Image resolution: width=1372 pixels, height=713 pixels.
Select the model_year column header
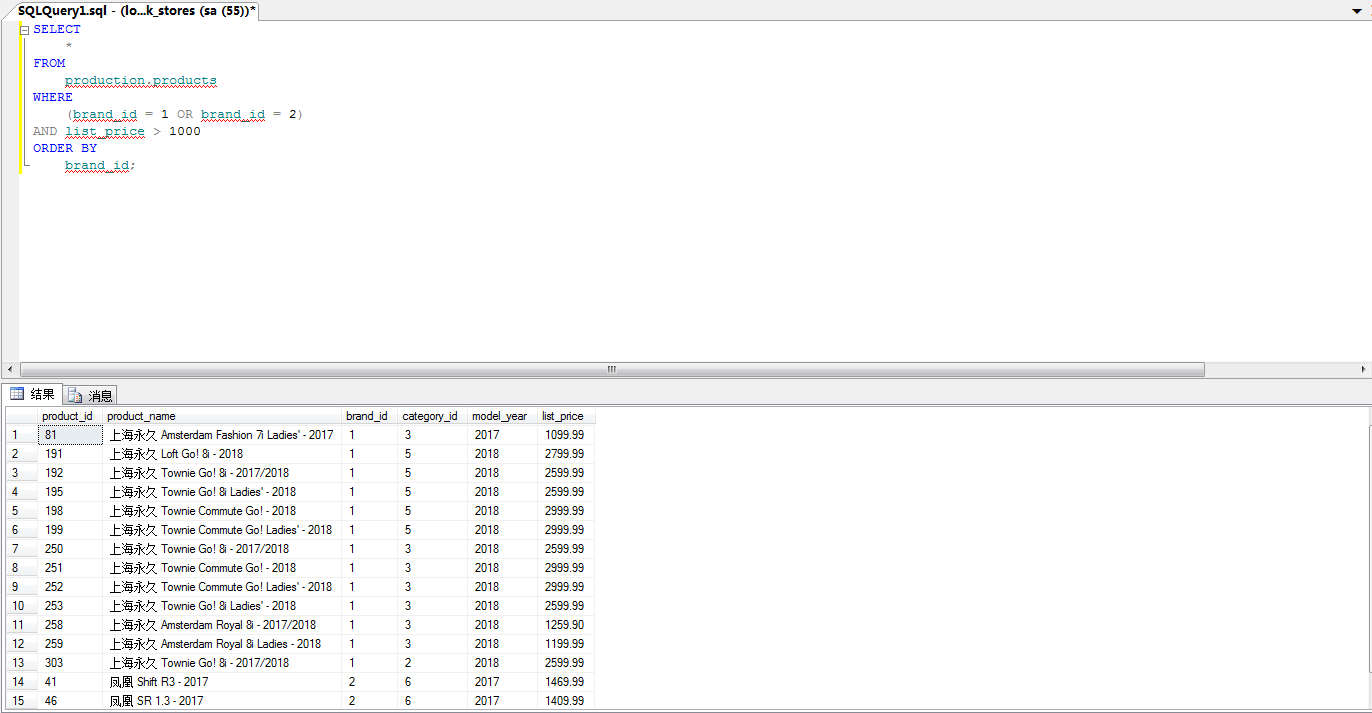click(x=501, y=416)
